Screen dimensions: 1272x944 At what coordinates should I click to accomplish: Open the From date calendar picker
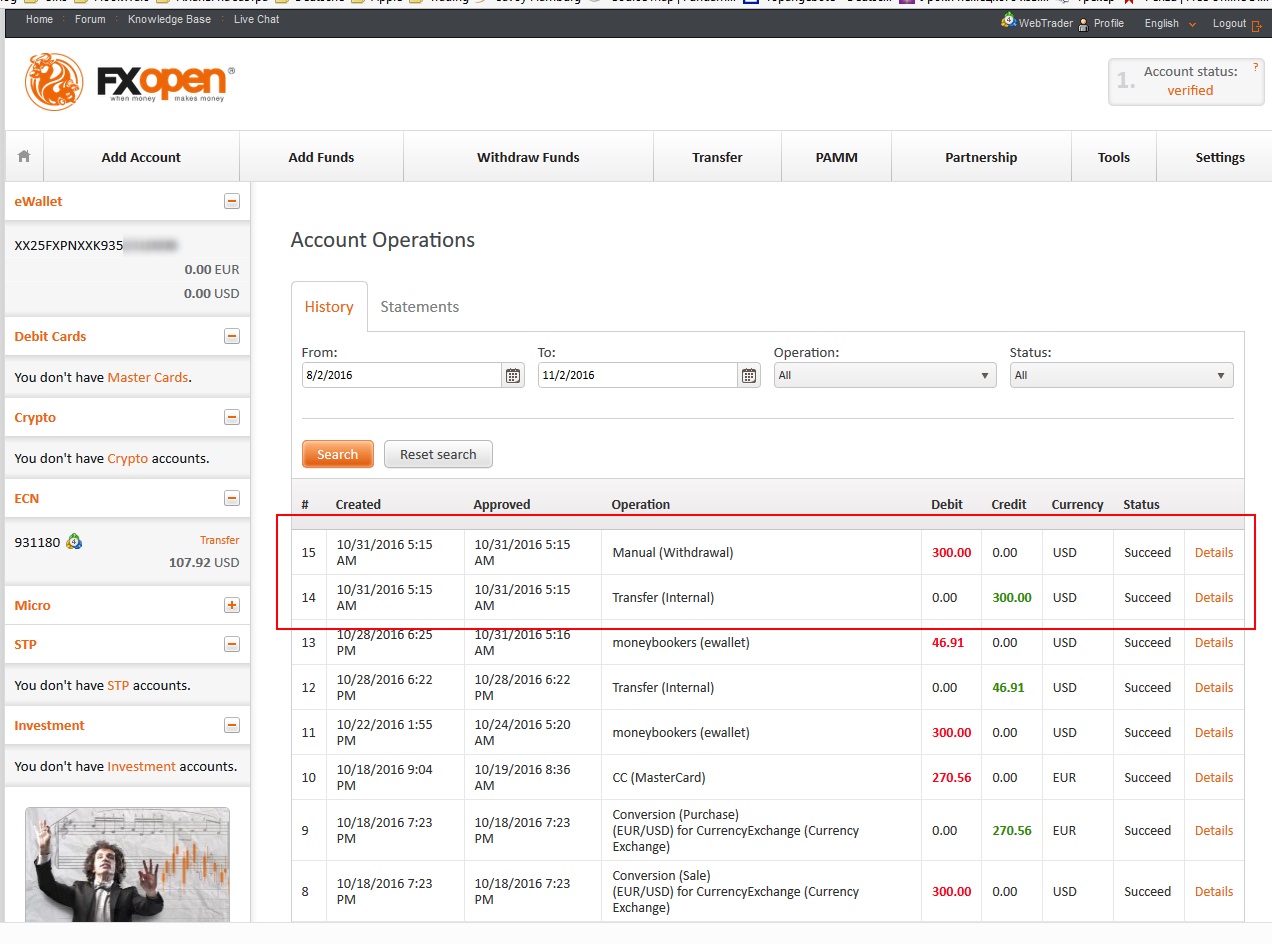(513, 376)
